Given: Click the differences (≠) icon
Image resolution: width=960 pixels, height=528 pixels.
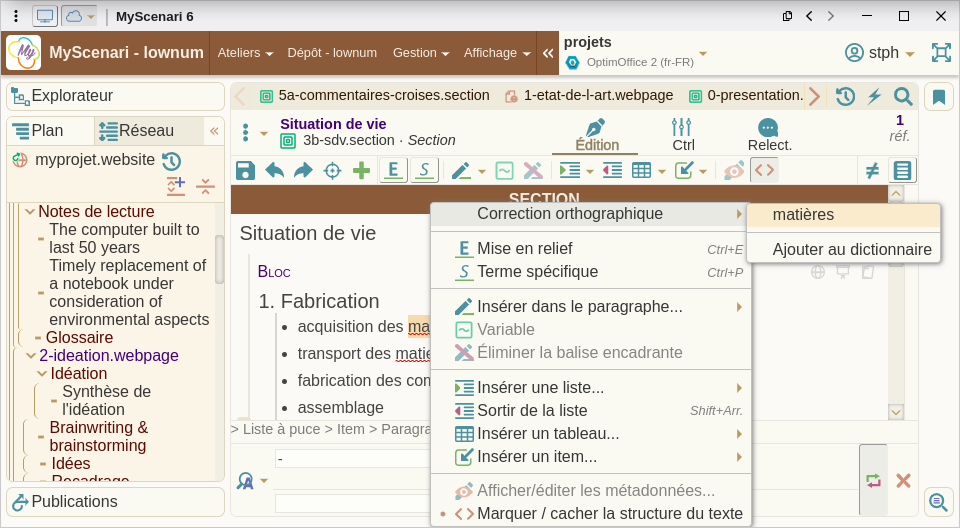Looking at the screenshot, I should coord(872,171).
